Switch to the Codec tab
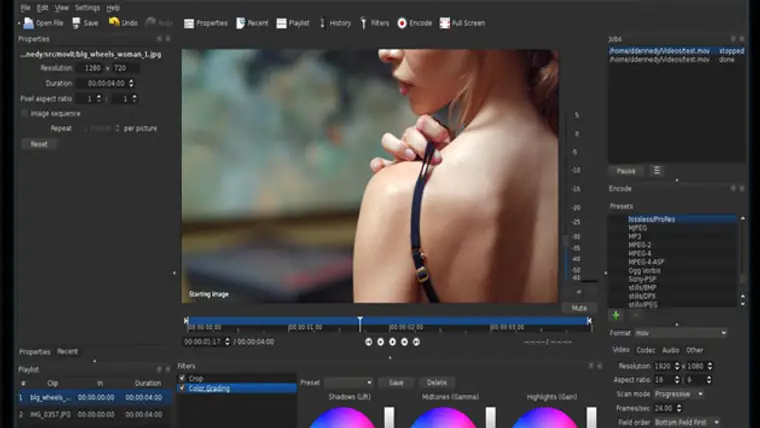This screenshot has width=760, height=428. pos(646,350)
